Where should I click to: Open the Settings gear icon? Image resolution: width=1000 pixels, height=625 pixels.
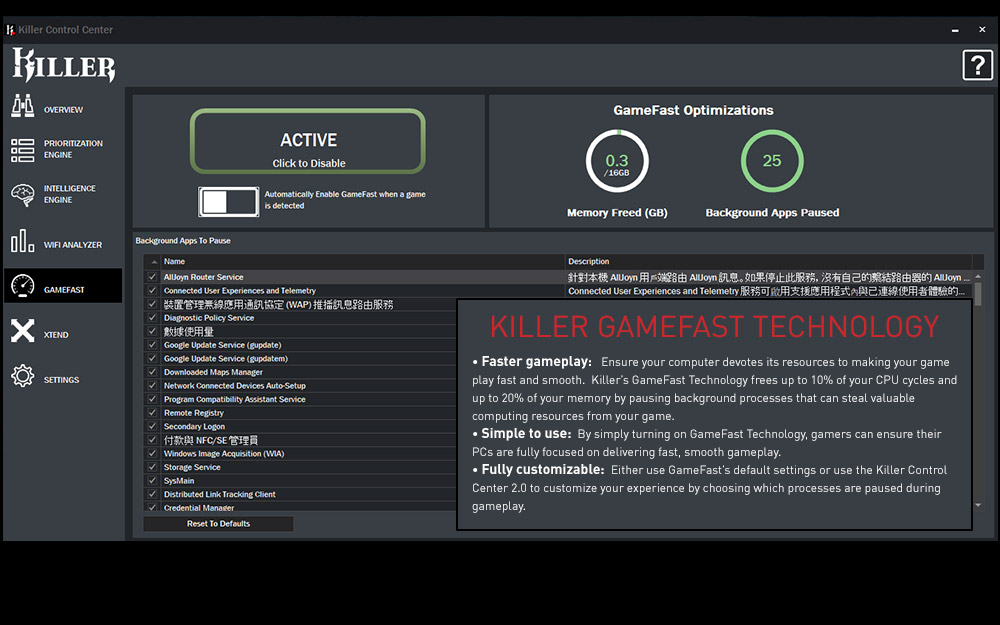point(22,376)
